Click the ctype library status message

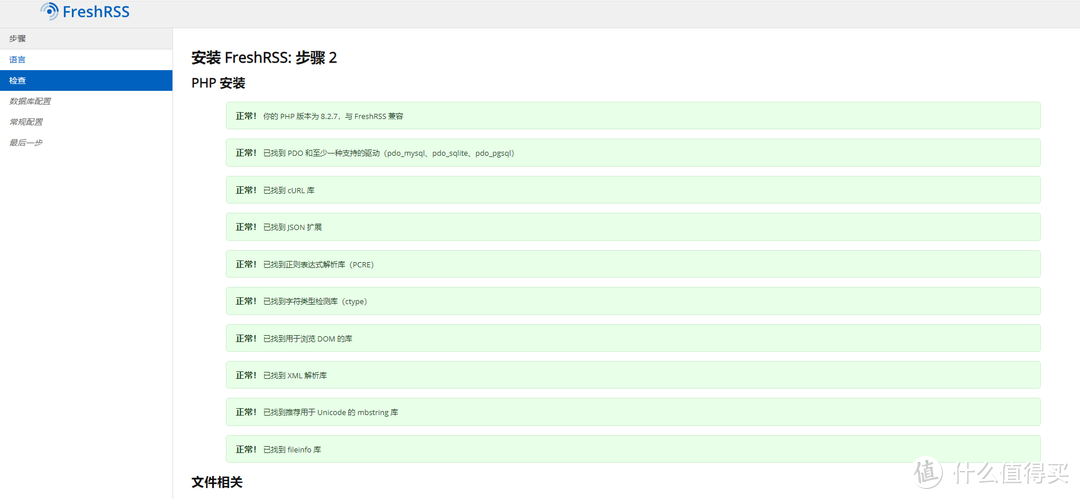pos(633,301)
